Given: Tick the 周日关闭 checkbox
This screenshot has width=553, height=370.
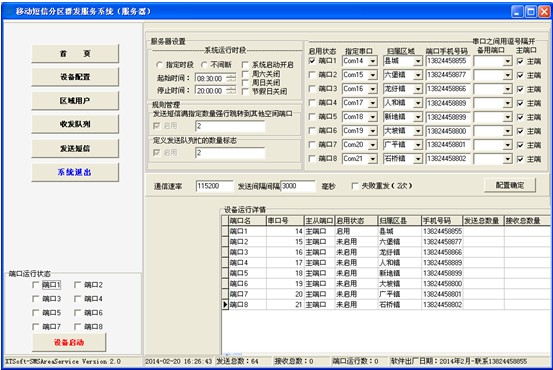Looking at the screenshot, I should coord(245,83).
